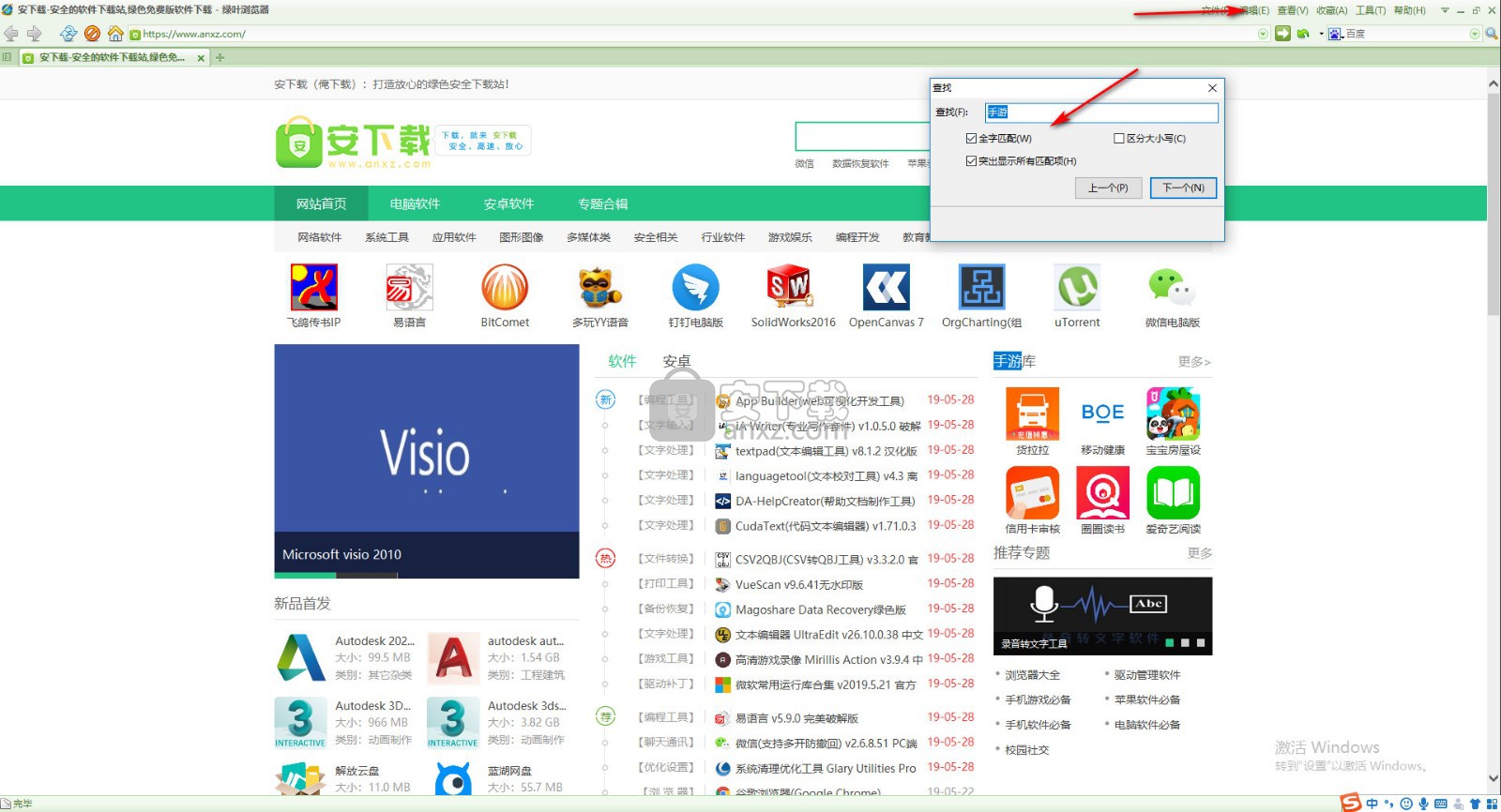
Task: Open the 货拉拉 mobile game icon
Action: [1032, 414]
